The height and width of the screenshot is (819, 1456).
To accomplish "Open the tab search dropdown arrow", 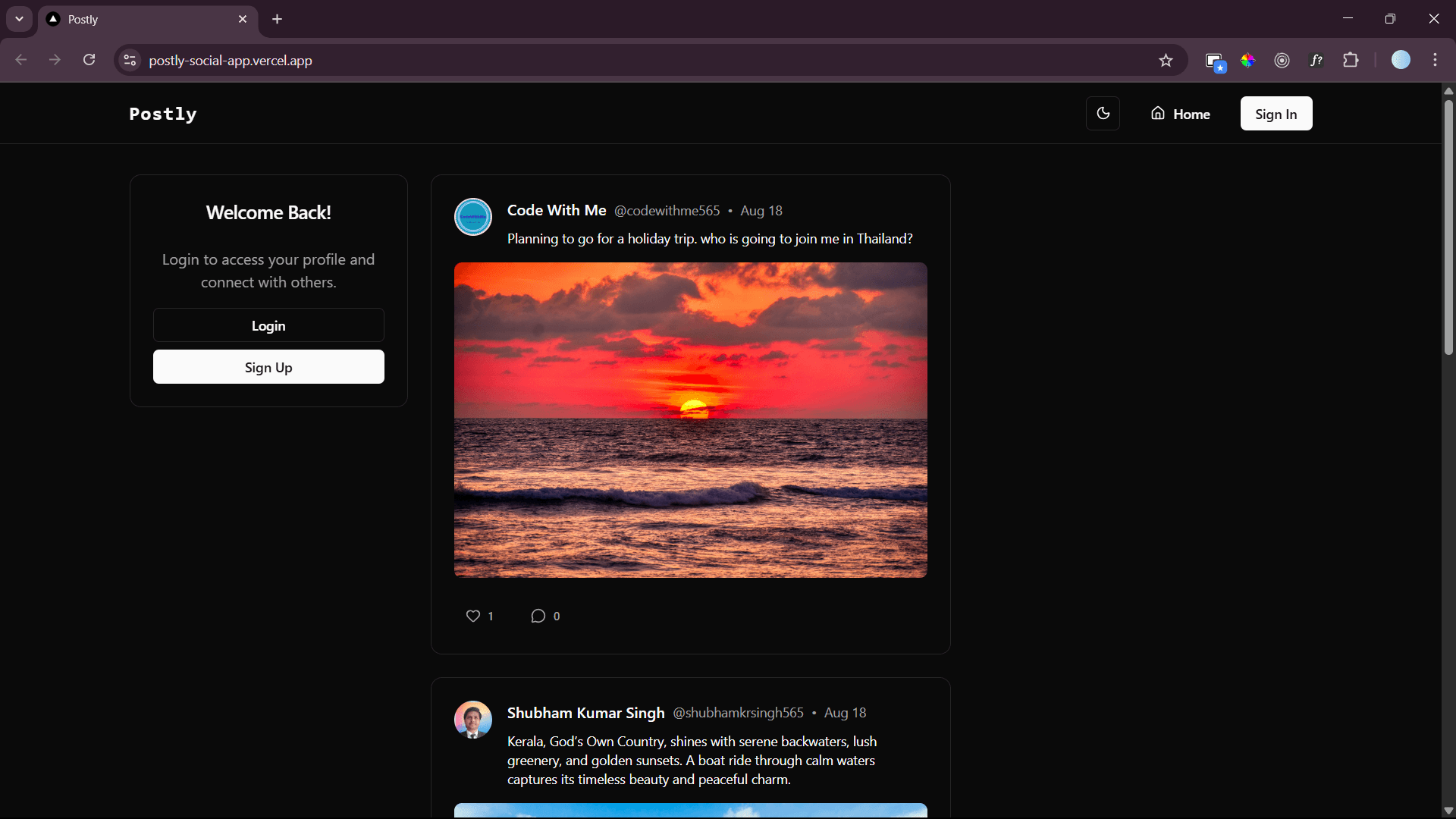I will [19, 19].
